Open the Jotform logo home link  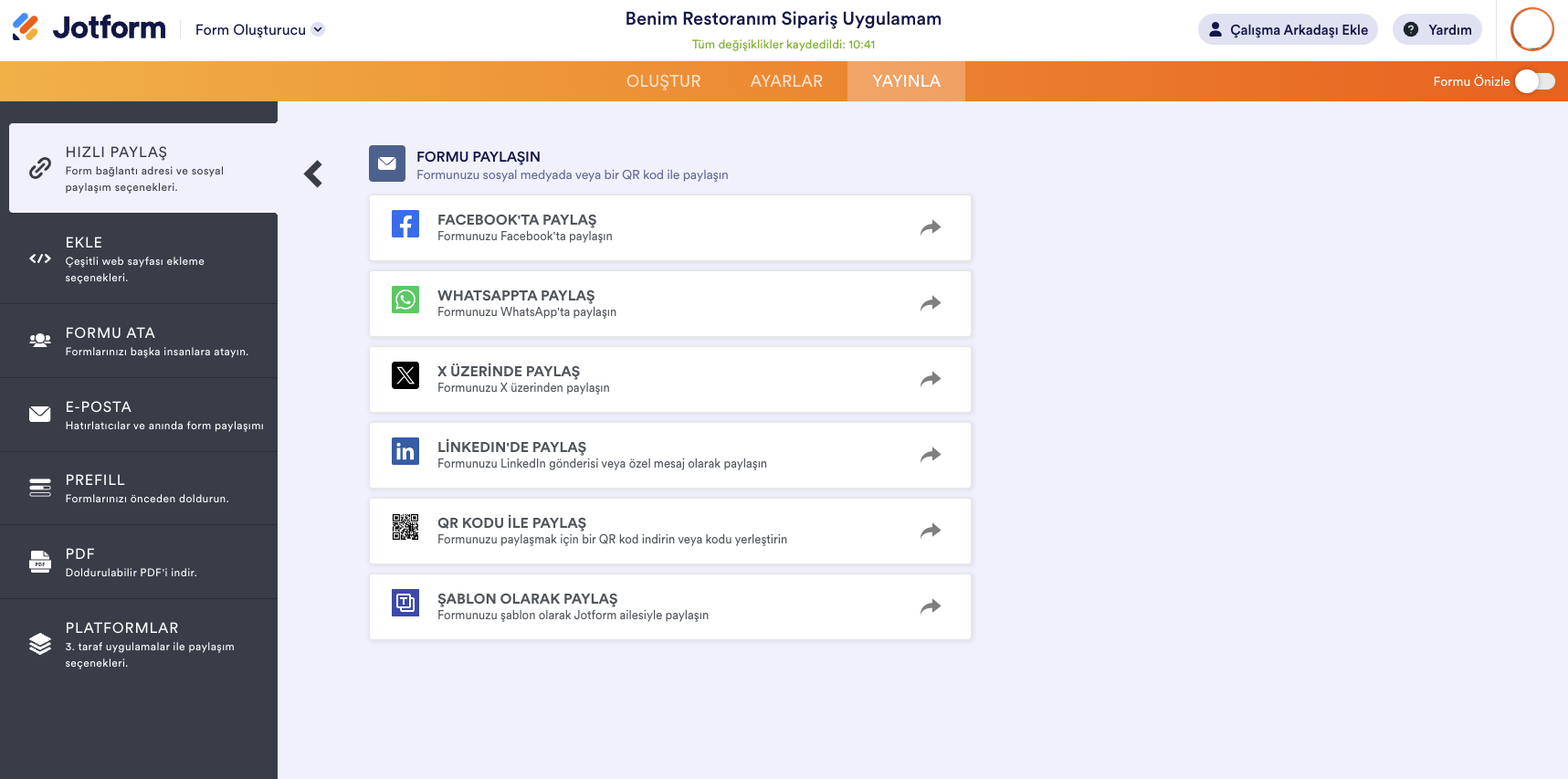click(x=89, y=28)
